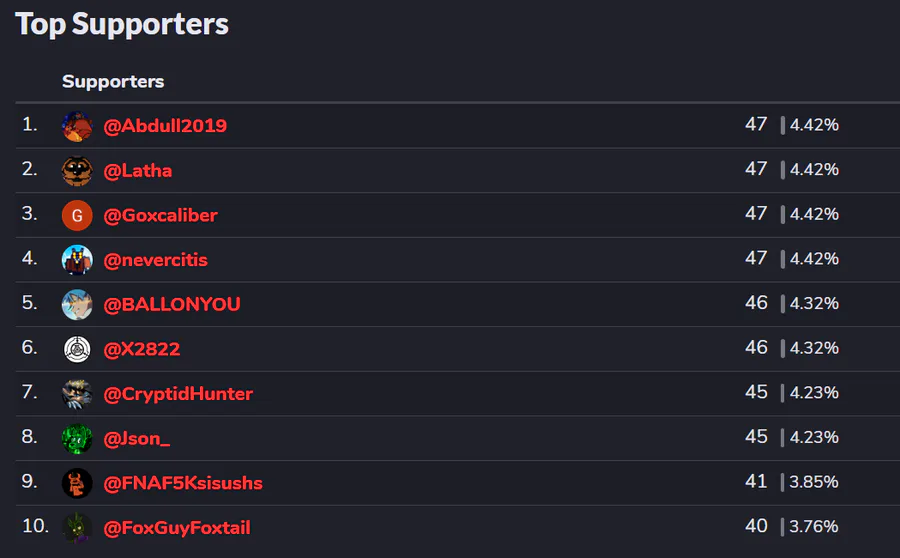
Task: Select the @FNAF5Ksisushs username link
Action: [183, 483]
